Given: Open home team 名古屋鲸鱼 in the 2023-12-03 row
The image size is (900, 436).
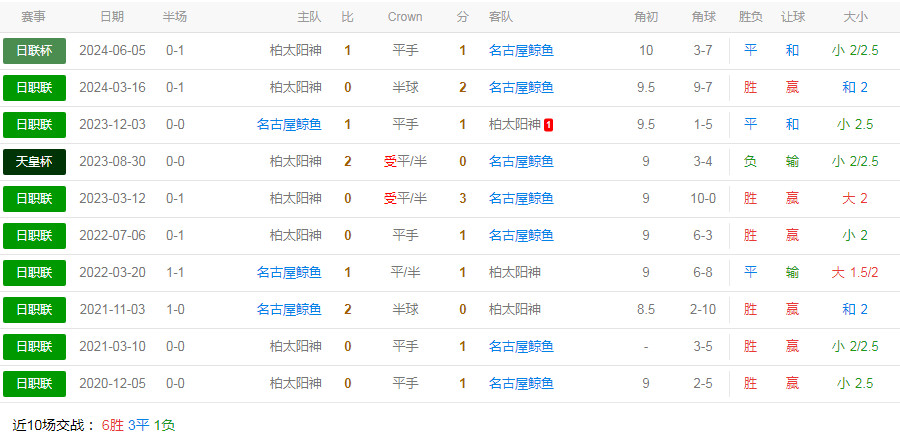Looking at the screenshot, I should 289,125.
